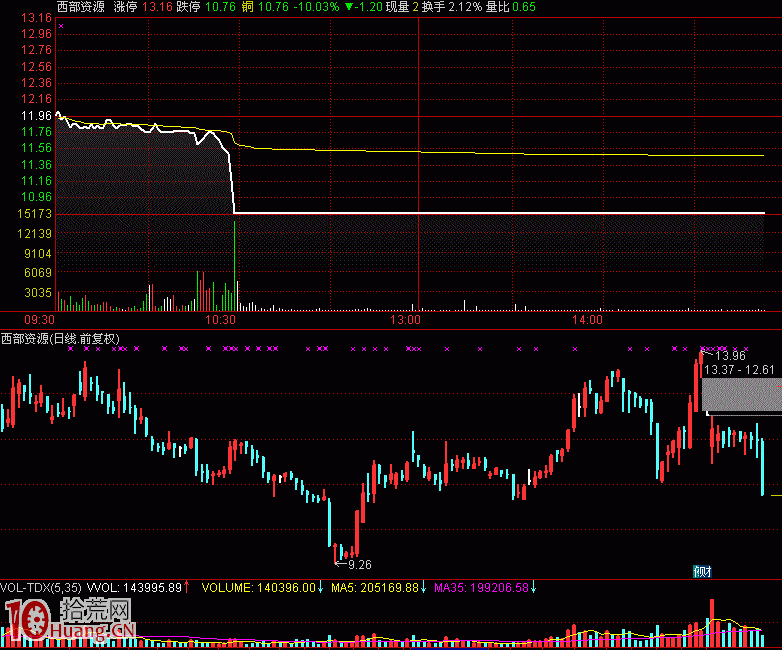Click the down arrow after MA35 value

[533, 587]
